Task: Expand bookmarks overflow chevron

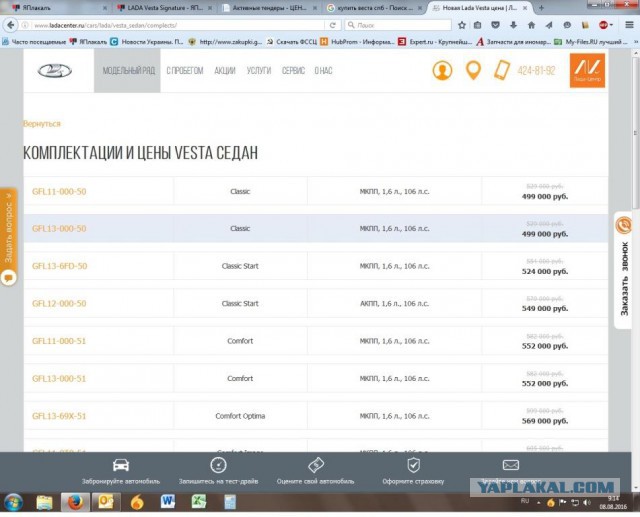Action: pos(636,42)
